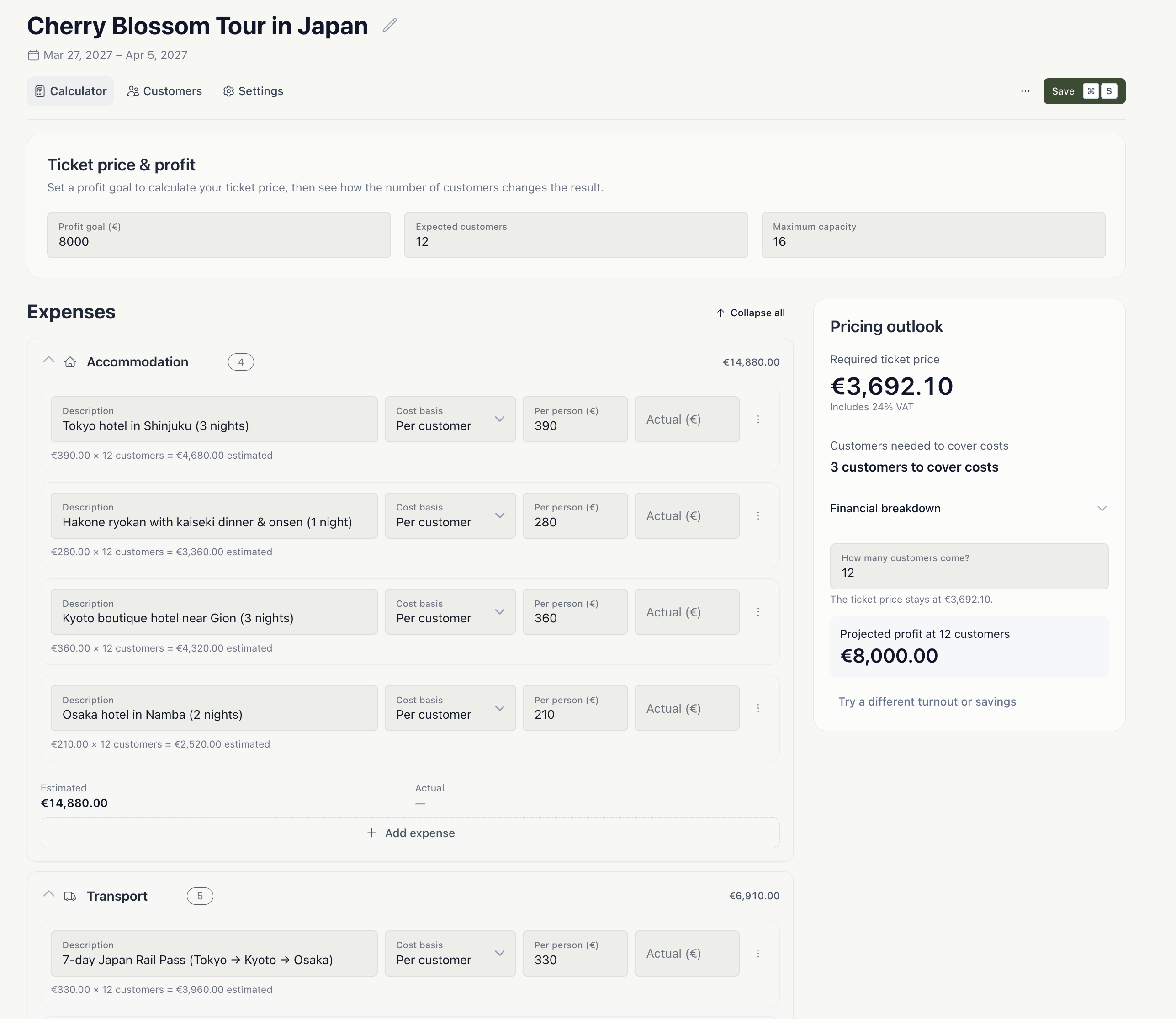Screen dimensions: 1176x1019
Task: Open Cost basis dropdown for Hakone ryokan row
Action: tap(450, 516)
